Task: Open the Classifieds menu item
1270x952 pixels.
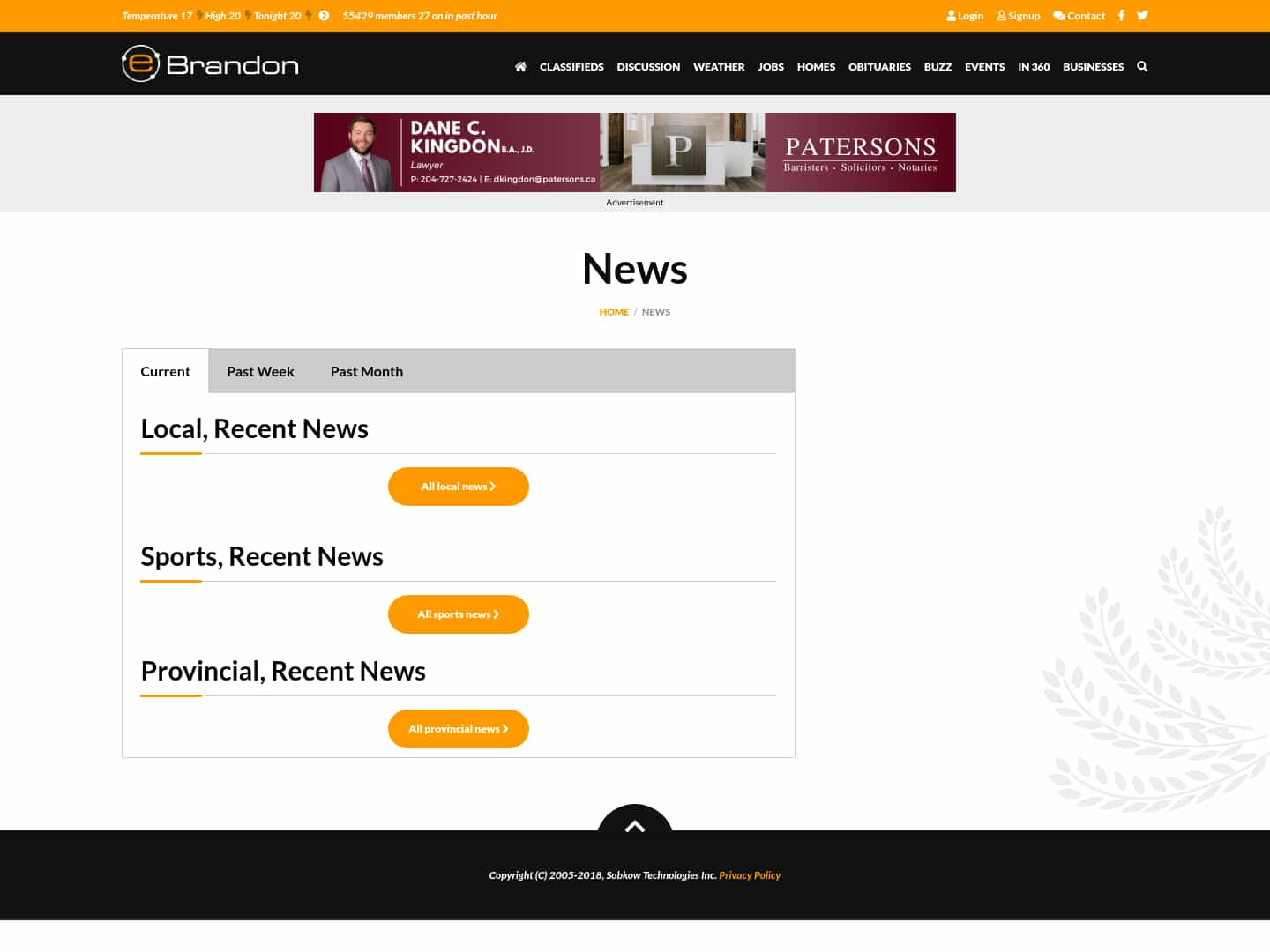Action: tap(571, 66)
